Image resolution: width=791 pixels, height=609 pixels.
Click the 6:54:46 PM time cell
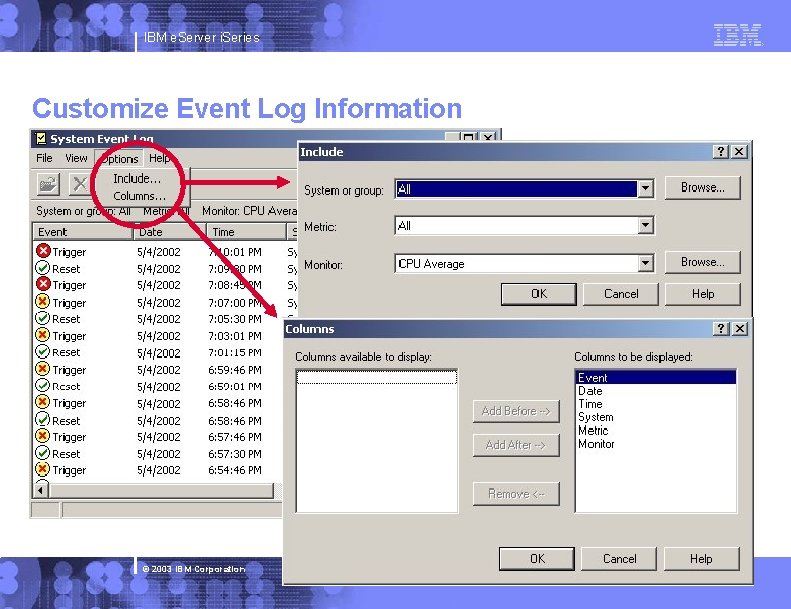pyautogui.click(x=235, y=470)
